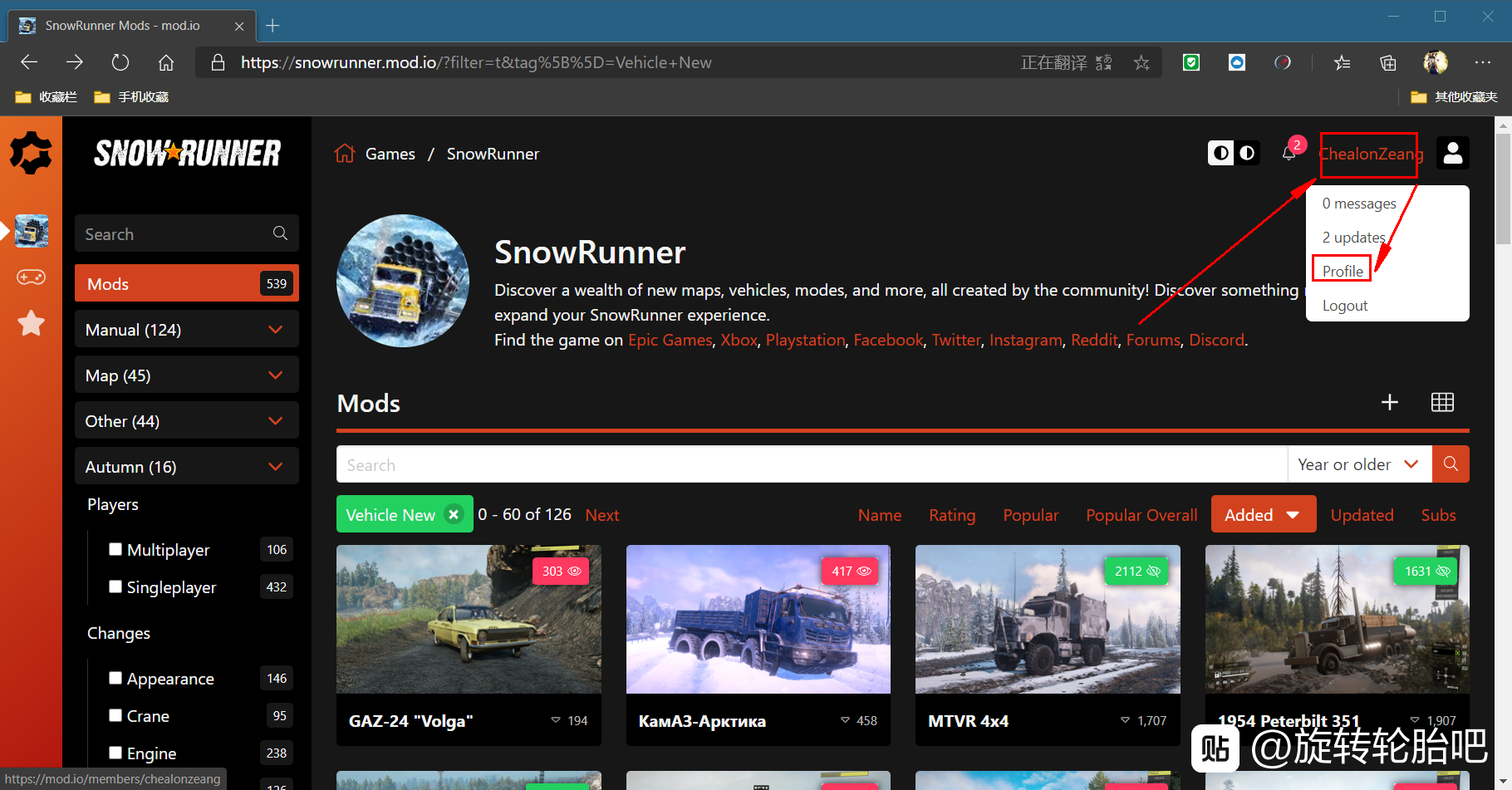Sort mods by Rating
The width and height of the screenshot is (1512, 790).
point(952,515)
